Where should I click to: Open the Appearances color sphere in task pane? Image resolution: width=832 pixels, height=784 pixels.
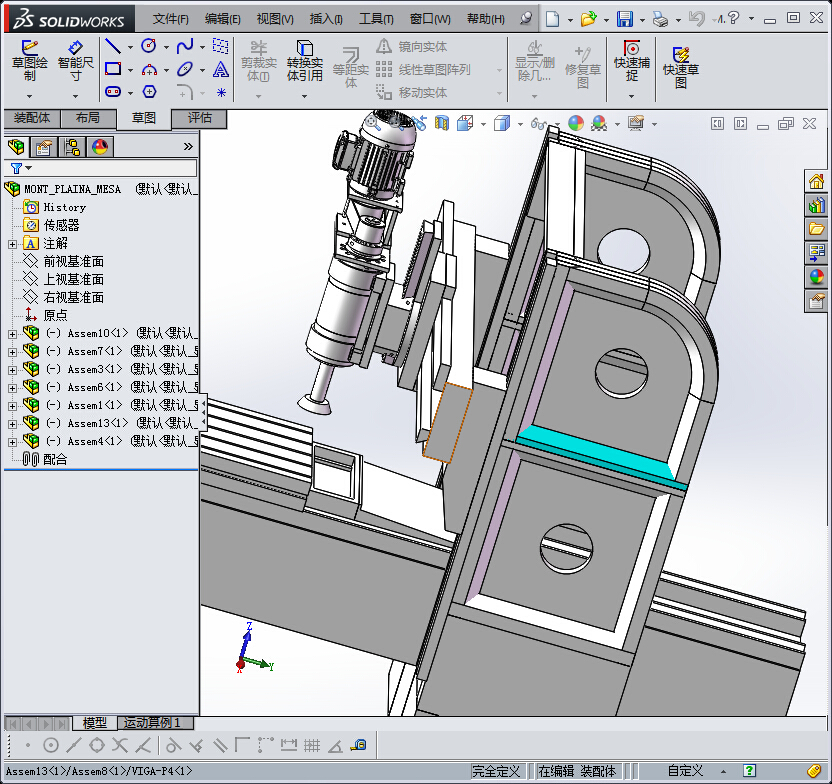(x=817, y=277)
